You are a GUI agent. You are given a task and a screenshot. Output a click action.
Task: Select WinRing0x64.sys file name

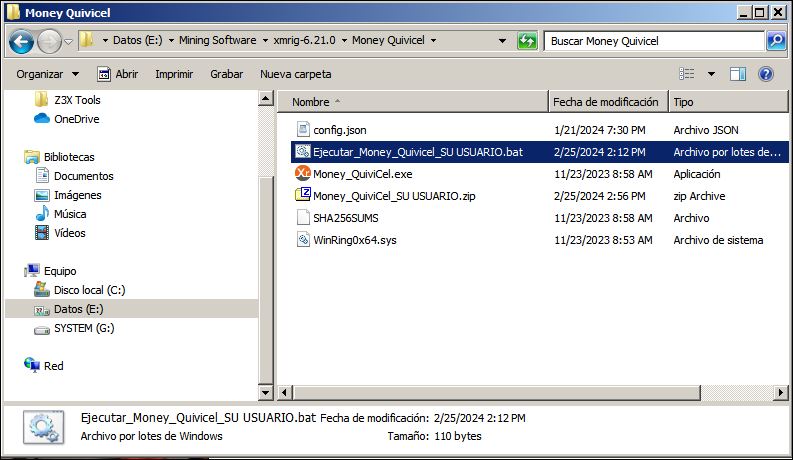click(x=355, y=240)
